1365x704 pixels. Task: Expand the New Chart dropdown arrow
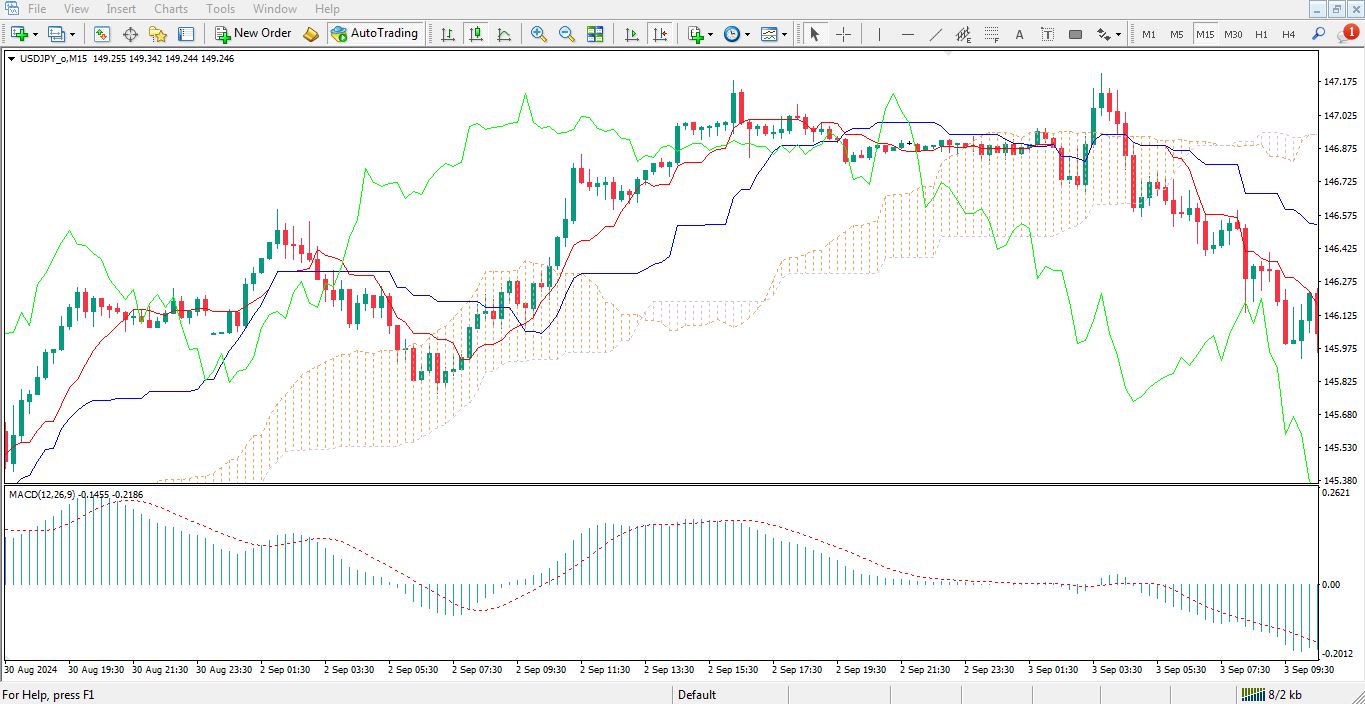36,34
